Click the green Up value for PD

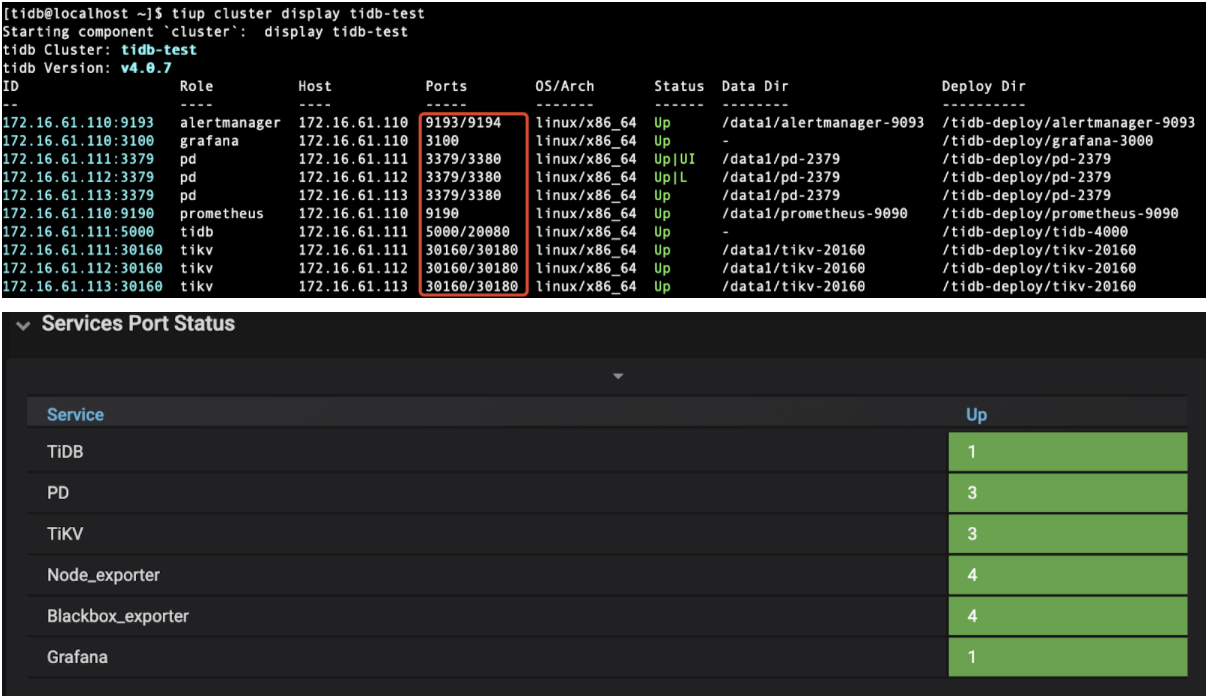[1068, 493]
